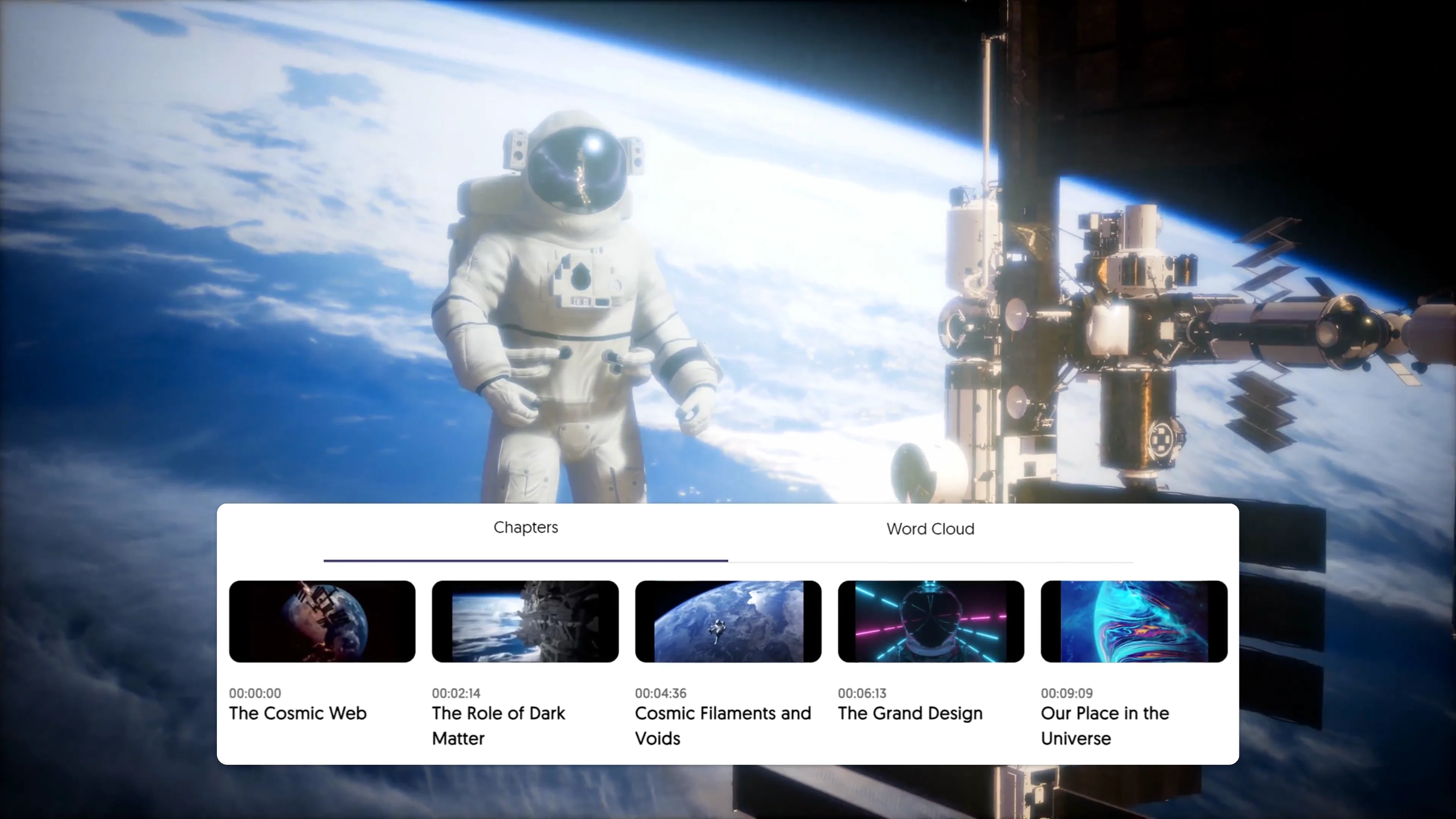Click the title 'The Role of Dark Matter'

[x=499, y=726]
